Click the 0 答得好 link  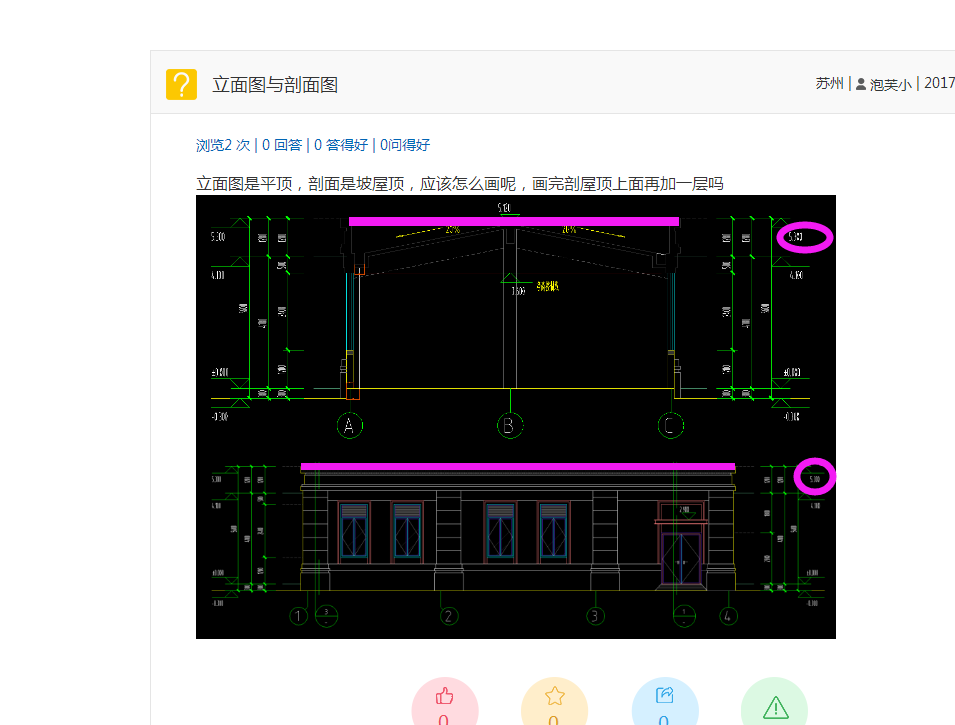341,145
